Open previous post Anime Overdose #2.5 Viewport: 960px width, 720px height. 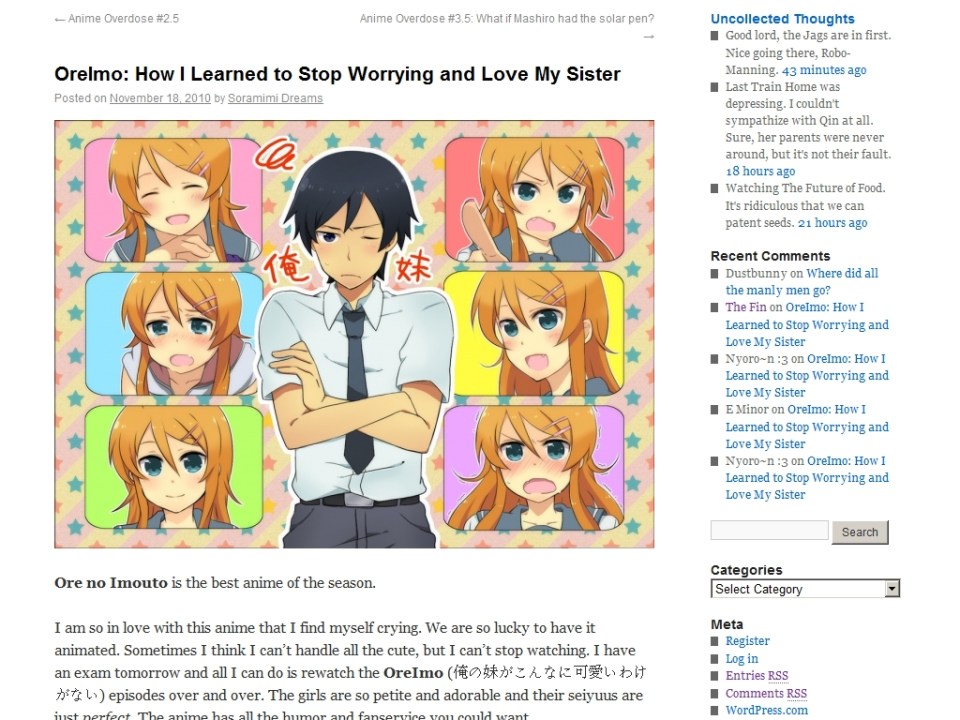coord(117,19)
